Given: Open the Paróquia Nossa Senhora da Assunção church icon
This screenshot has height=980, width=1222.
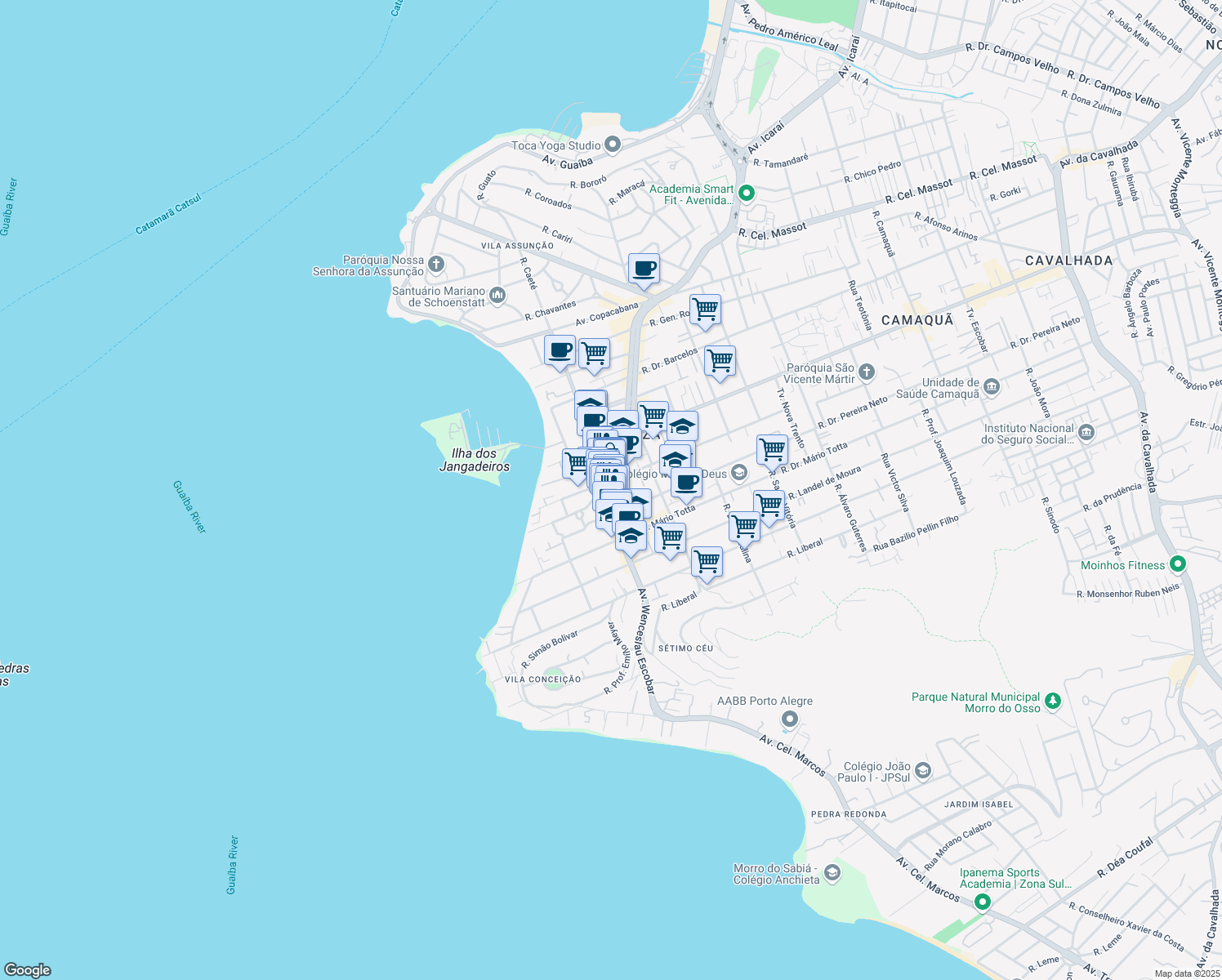Looking at the screenshot, I should pyautogui.click(x=436, y=265).
